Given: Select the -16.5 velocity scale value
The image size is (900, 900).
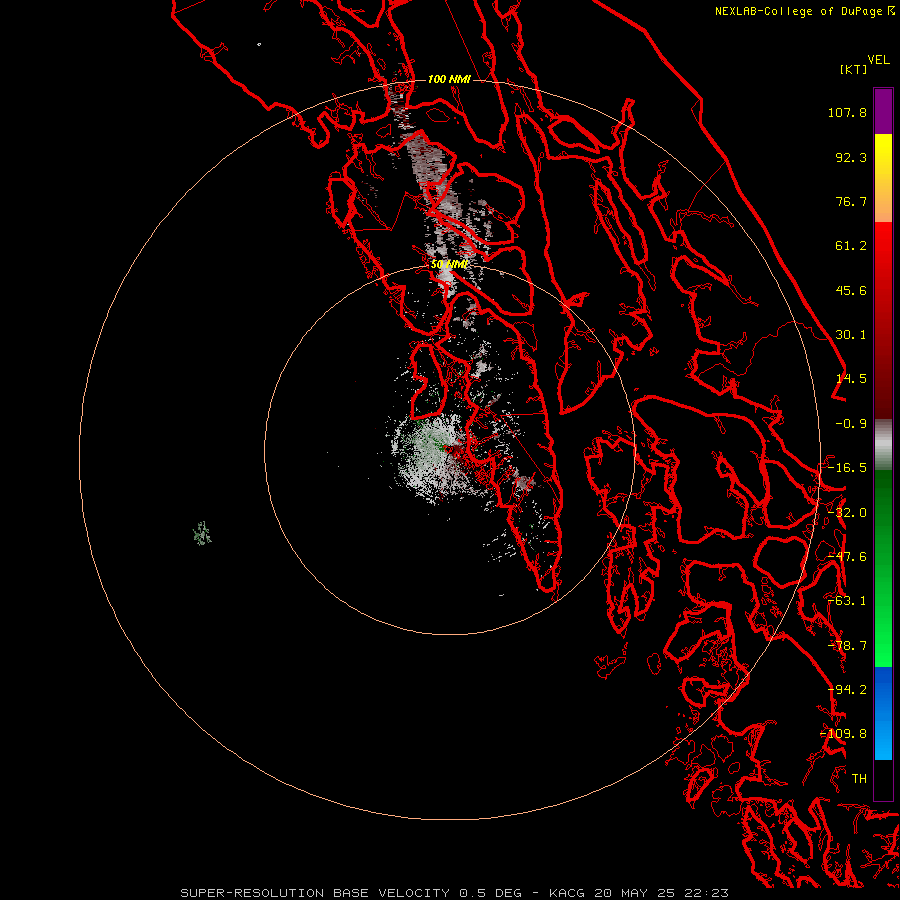Looking at the screenshot, I should point(847,468).
